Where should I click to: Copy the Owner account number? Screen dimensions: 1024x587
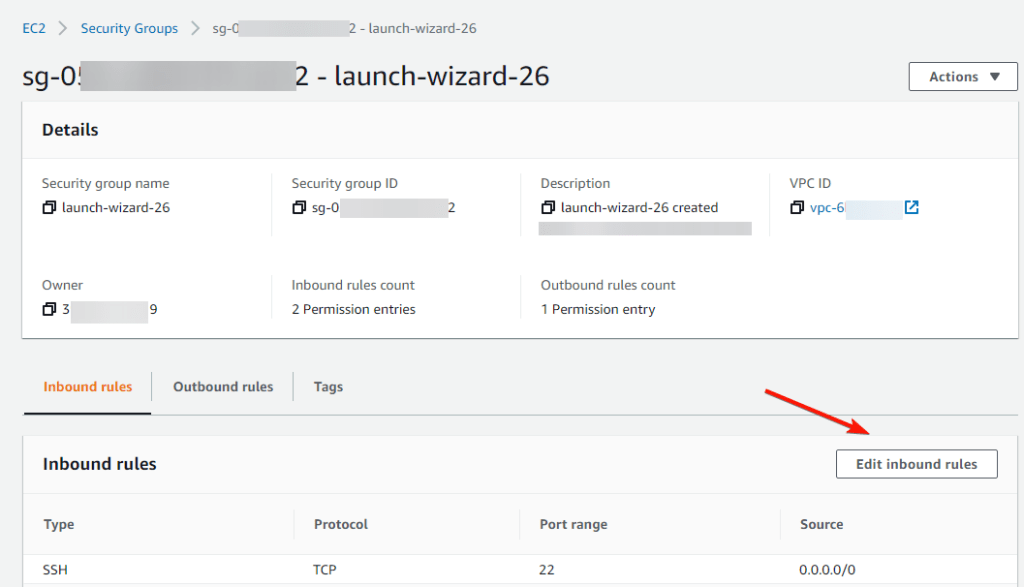point(49,310)
